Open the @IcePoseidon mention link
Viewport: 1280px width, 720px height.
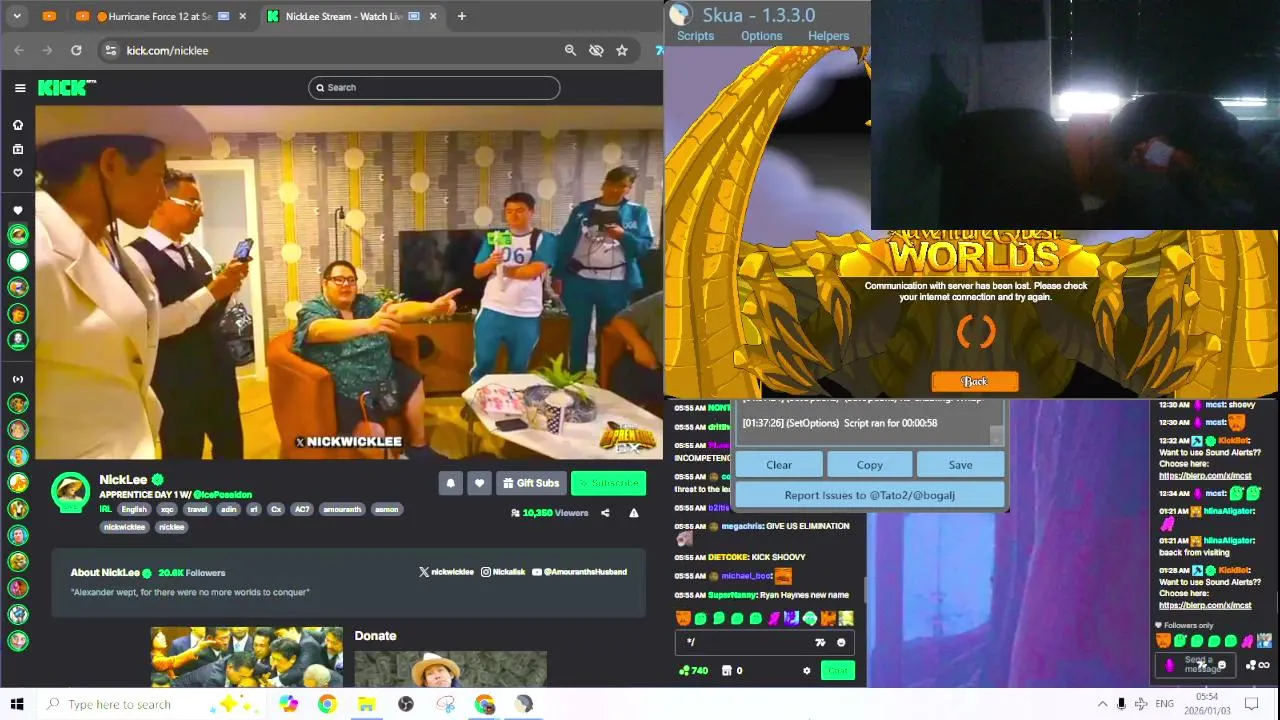point(222,495)
